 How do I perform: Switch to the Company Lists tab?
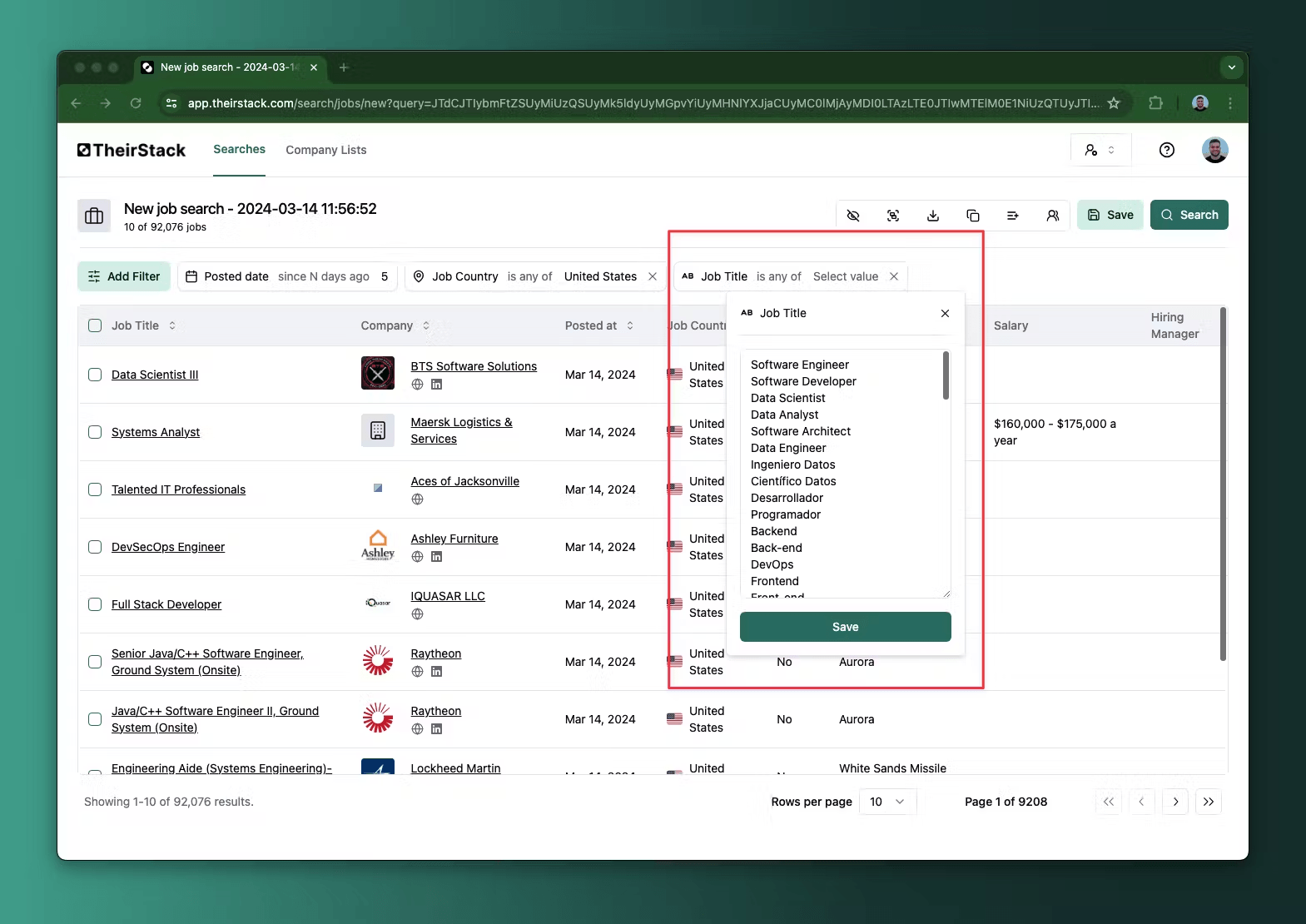325,150
